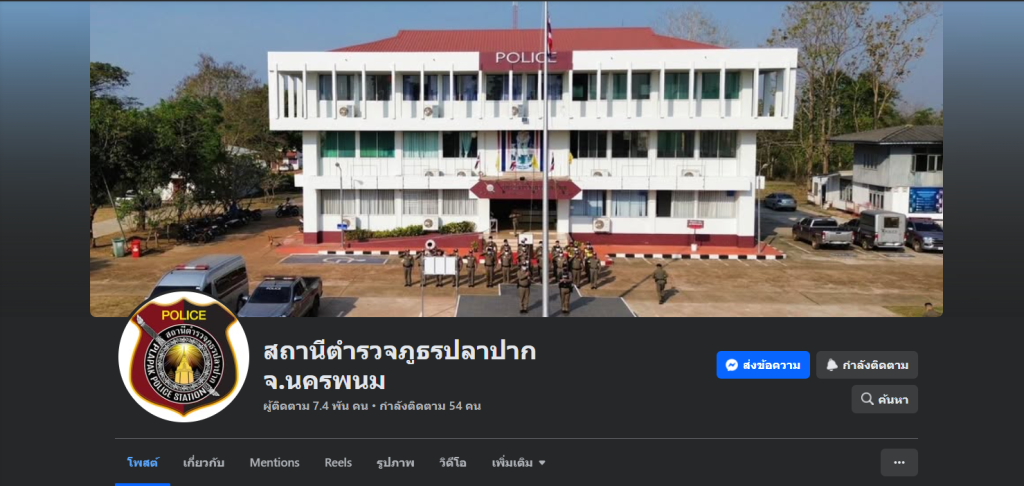Open the police station cover photo
1024x486 pixels.
(x=516, y=159)
